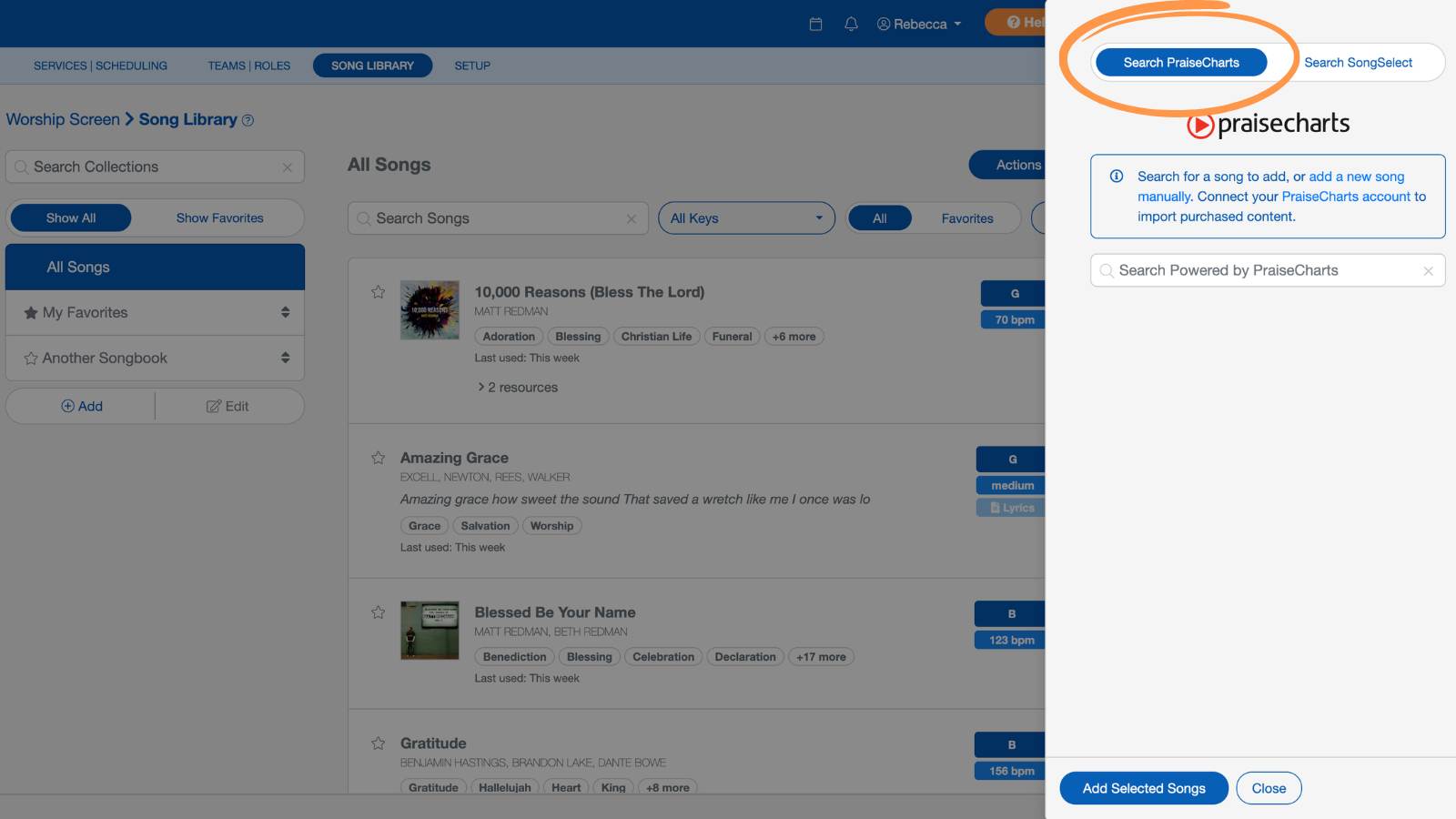Click orange Help button
The height and width of the screenshot is (819, 1456).
click(1016, 22)
